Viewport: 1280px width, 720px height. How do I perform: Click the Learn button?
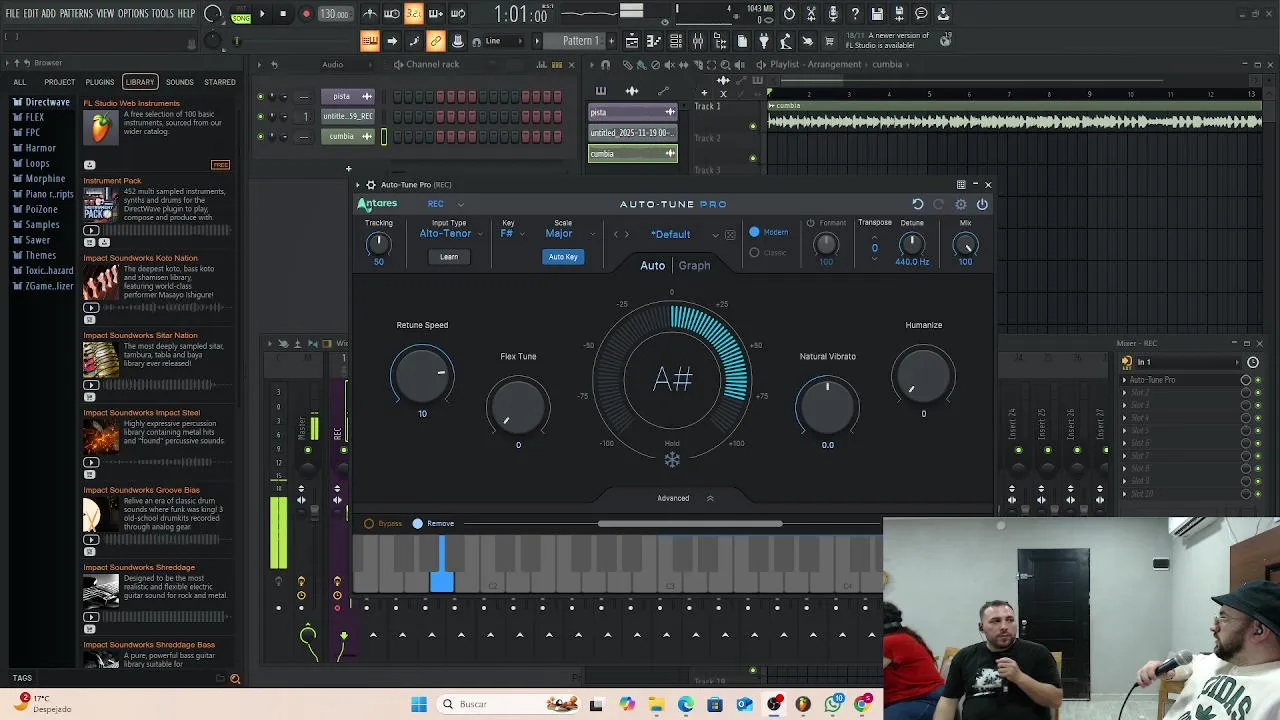(449, 257)
